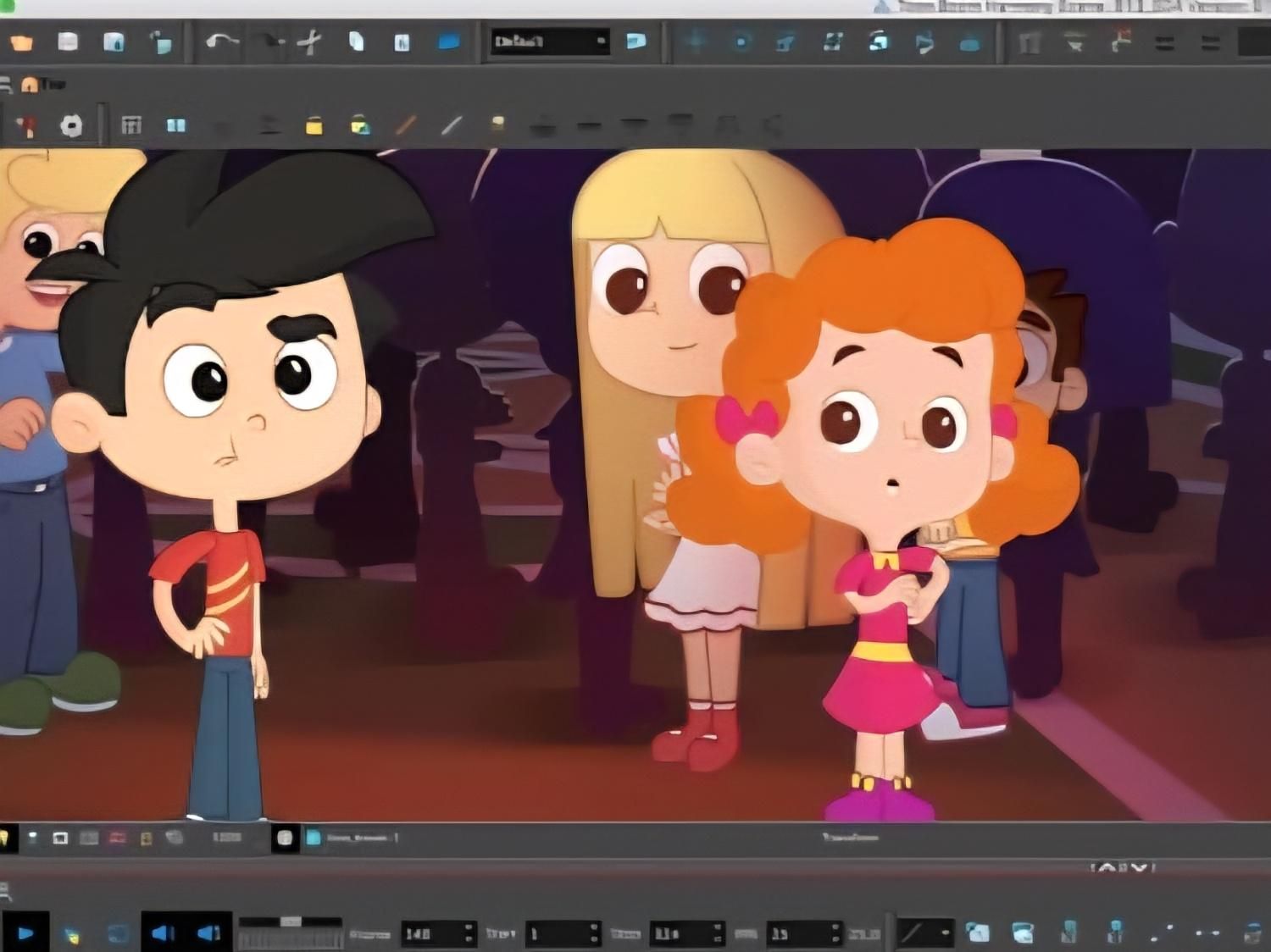Click the orange pencil stroke icon
Image resolution: width=1271 pixels, height=952 pixels.
[x=407, y=126]
